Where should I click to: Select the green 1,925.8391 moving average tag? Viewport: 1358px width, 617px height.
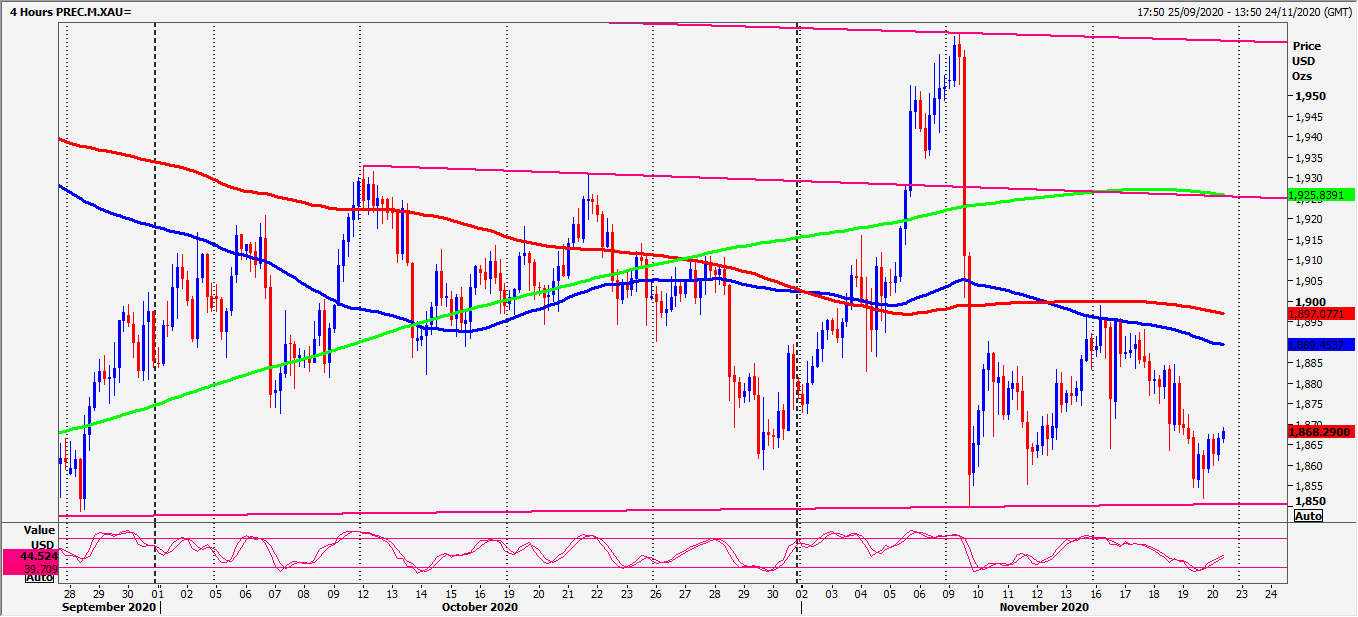coord(1323,193)
